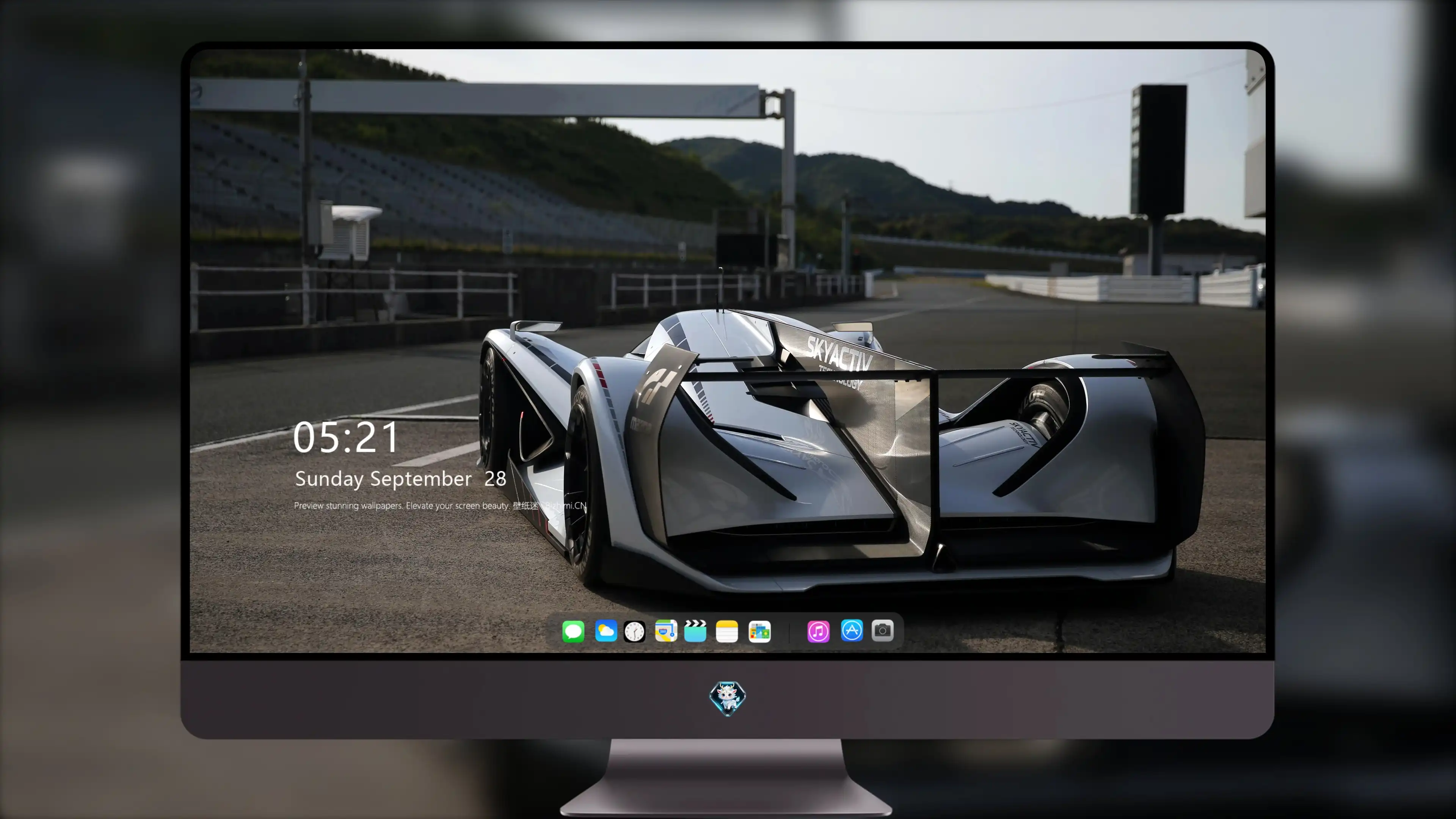
Task: Open the Videos clapperboard app icon
Action: coord(695,631)
